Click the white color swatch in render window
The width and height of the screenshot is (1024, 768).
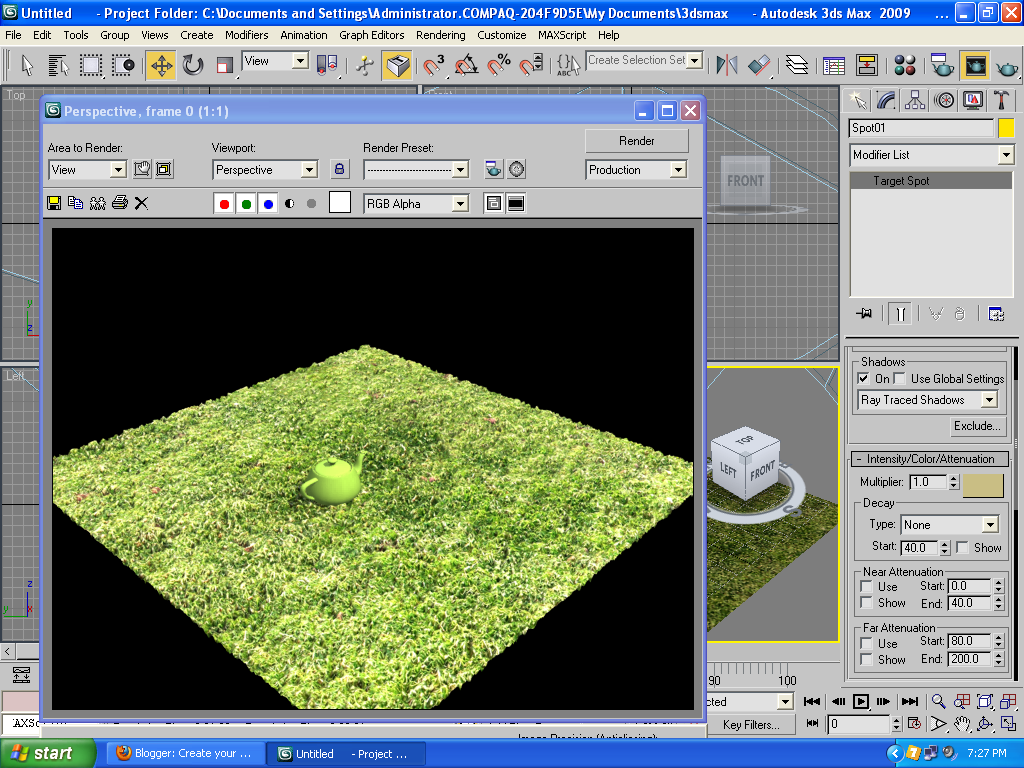[340, 202]
